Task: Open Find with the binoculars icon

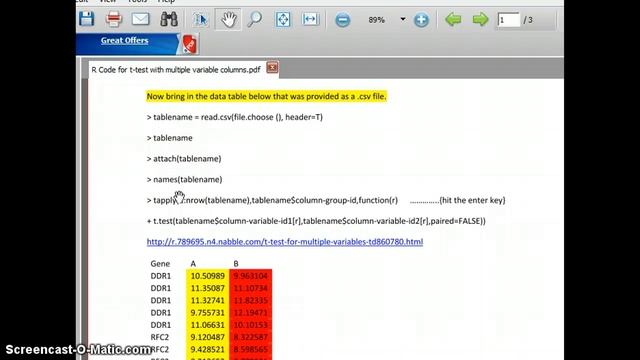Action: (169, 19)
